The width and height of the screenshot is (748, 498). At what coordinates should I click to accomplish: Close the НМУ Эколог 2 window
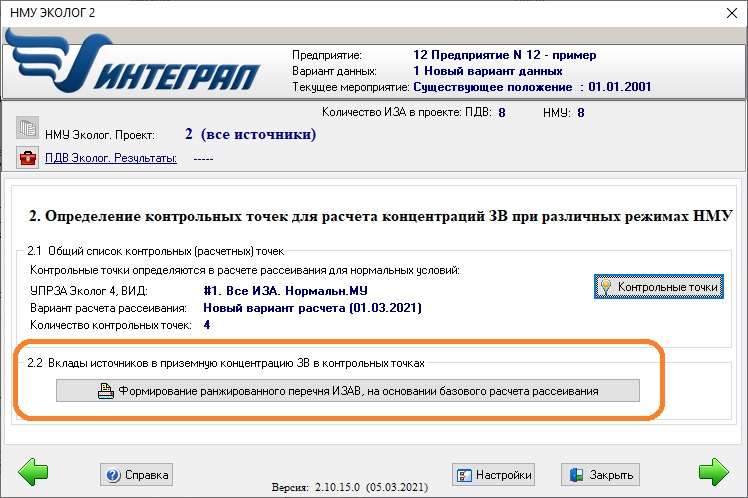coord(725,12)
